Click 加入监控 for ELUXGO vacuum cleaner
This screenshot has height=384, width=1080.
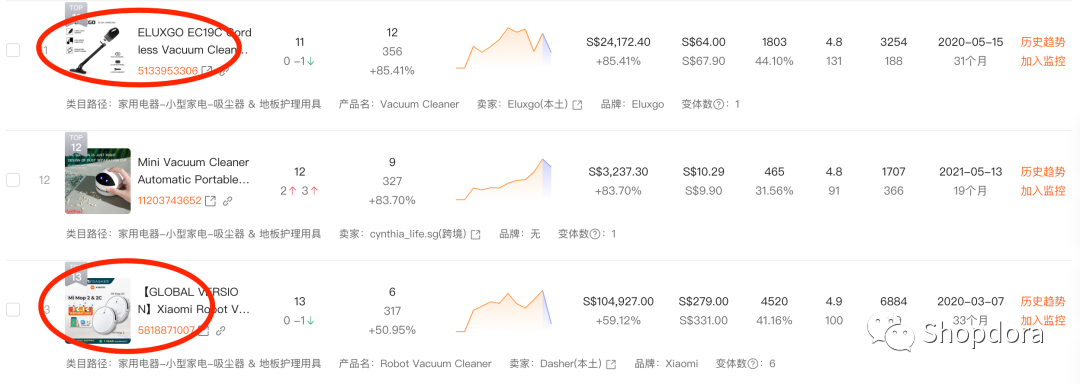[x=1043, y=61]
